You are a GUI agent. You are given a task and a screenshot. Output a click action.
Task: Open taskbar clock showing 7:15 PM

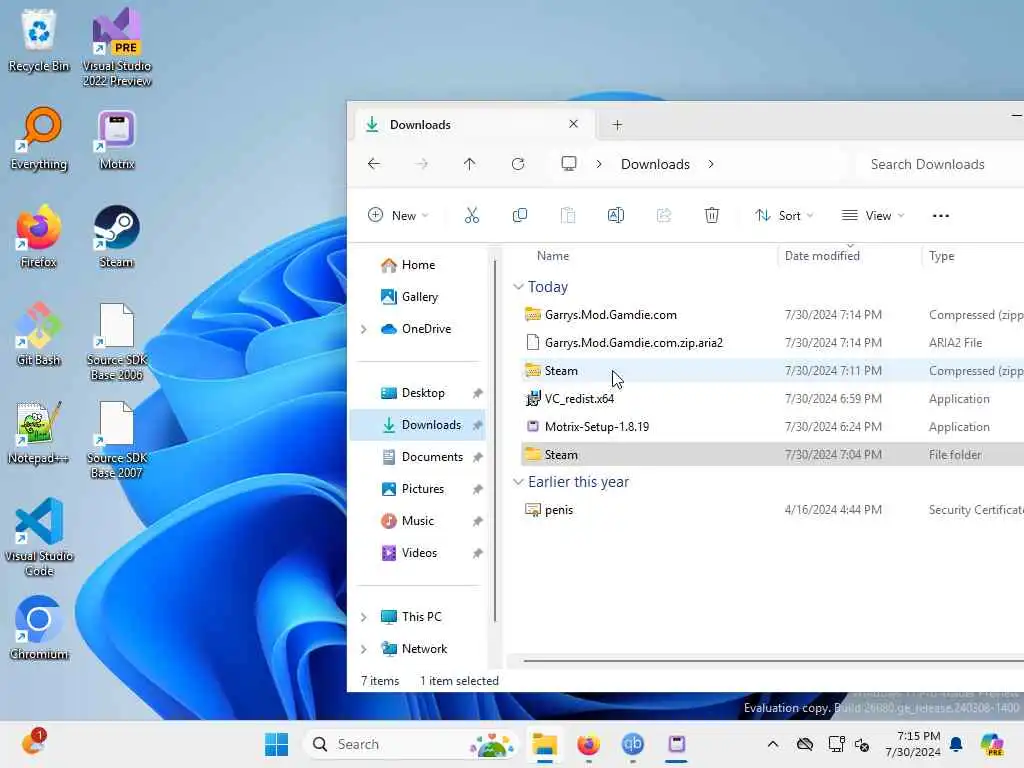pos(913,744)
